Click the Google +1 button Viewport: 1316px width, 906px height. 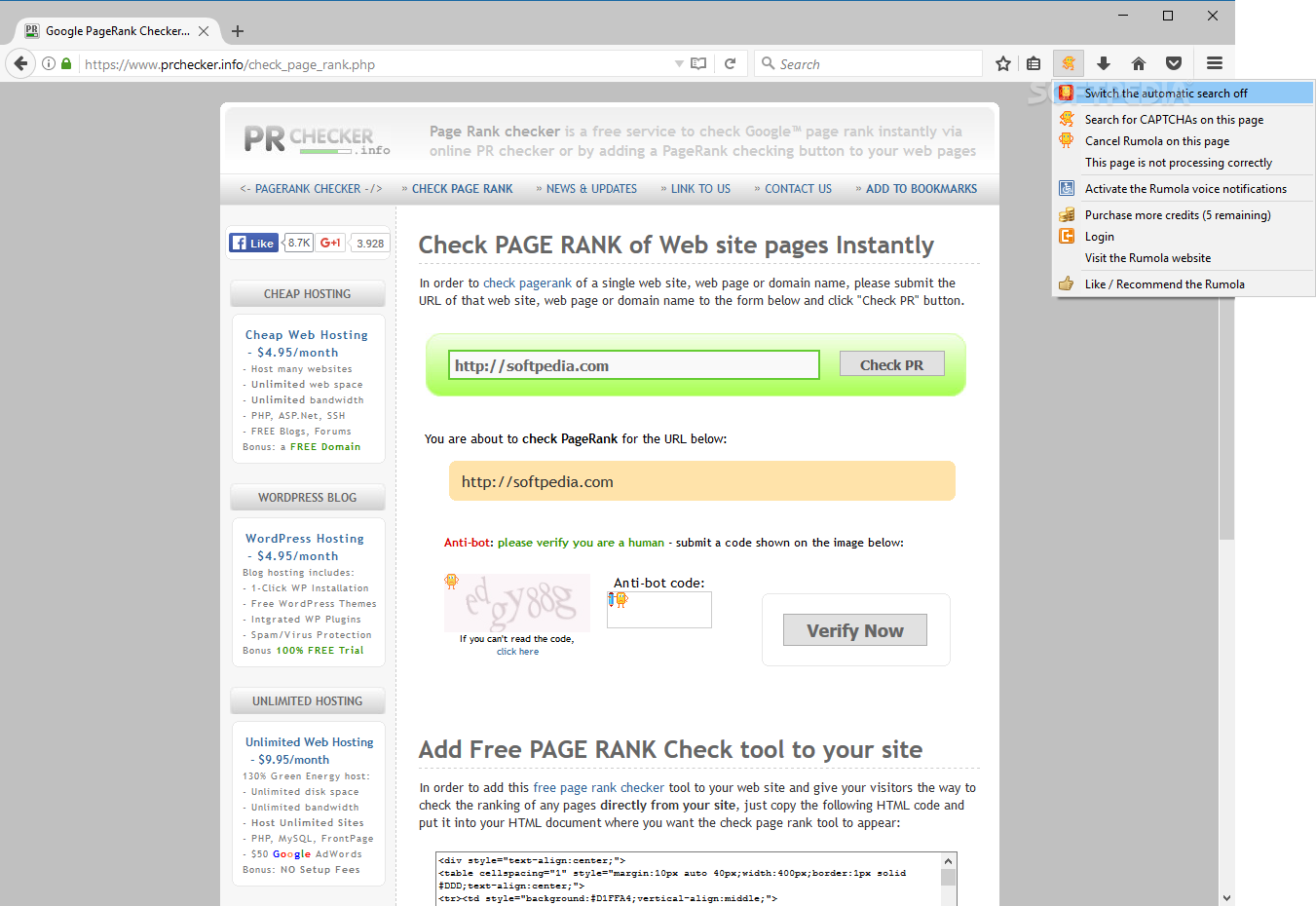click(x=331, y=243)
